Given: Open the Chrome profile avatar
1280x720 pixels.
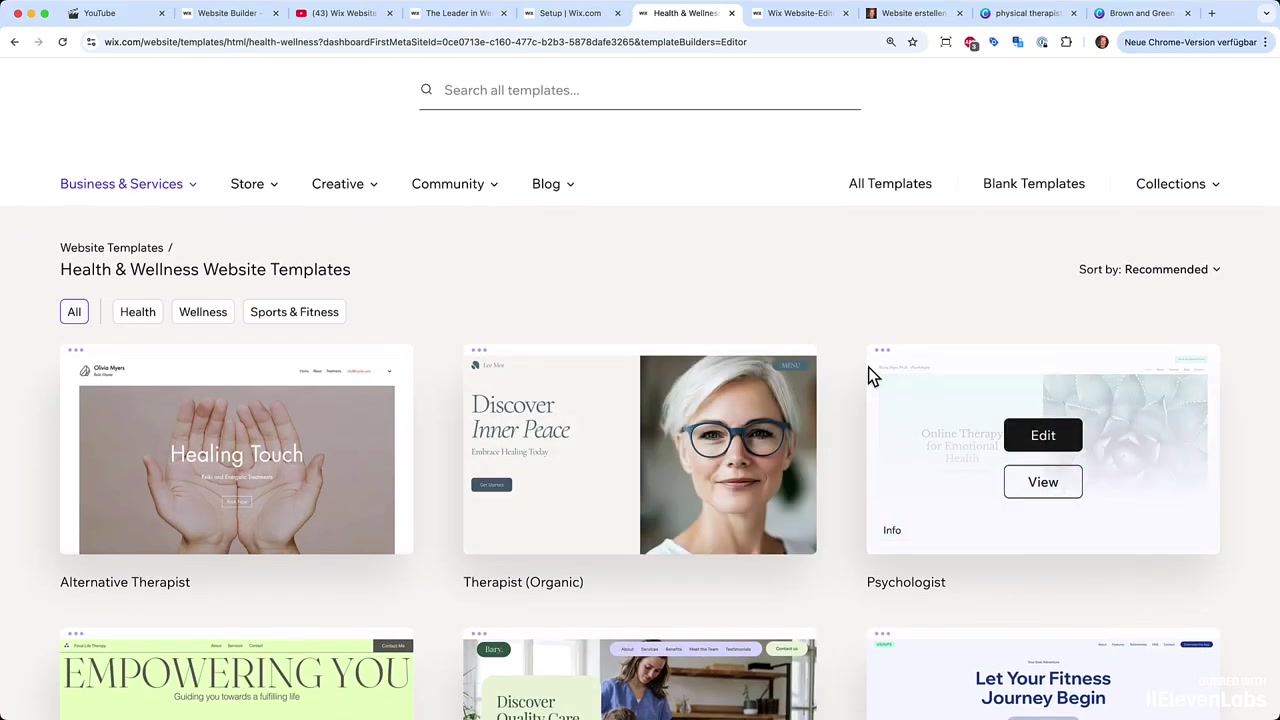Looking at the screenshot, I should pyautogui.click(x=1101, y=42).
